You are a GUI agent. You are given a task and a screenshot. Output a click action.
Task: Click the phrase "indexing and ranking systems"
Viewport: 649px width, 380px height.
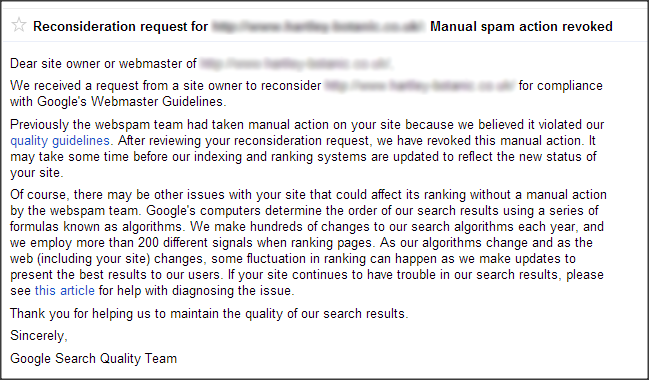pyautogui.click(x=280, y=157)
